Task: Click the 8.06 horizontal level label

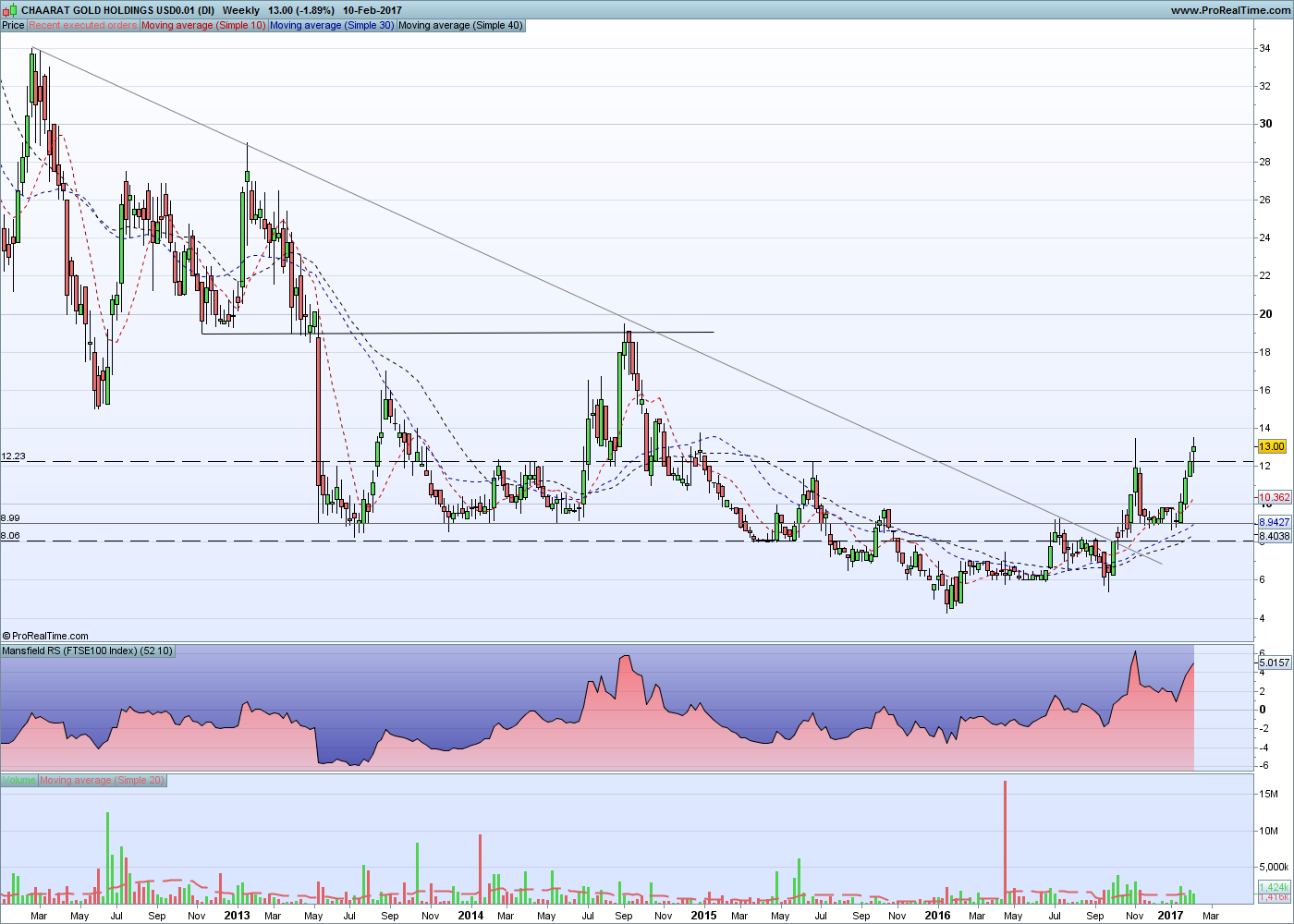Action: pyautogui.click(x=10, y=536)
